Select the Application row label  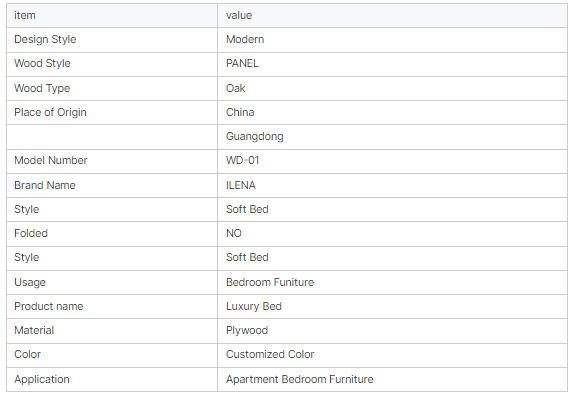[112, 379]
